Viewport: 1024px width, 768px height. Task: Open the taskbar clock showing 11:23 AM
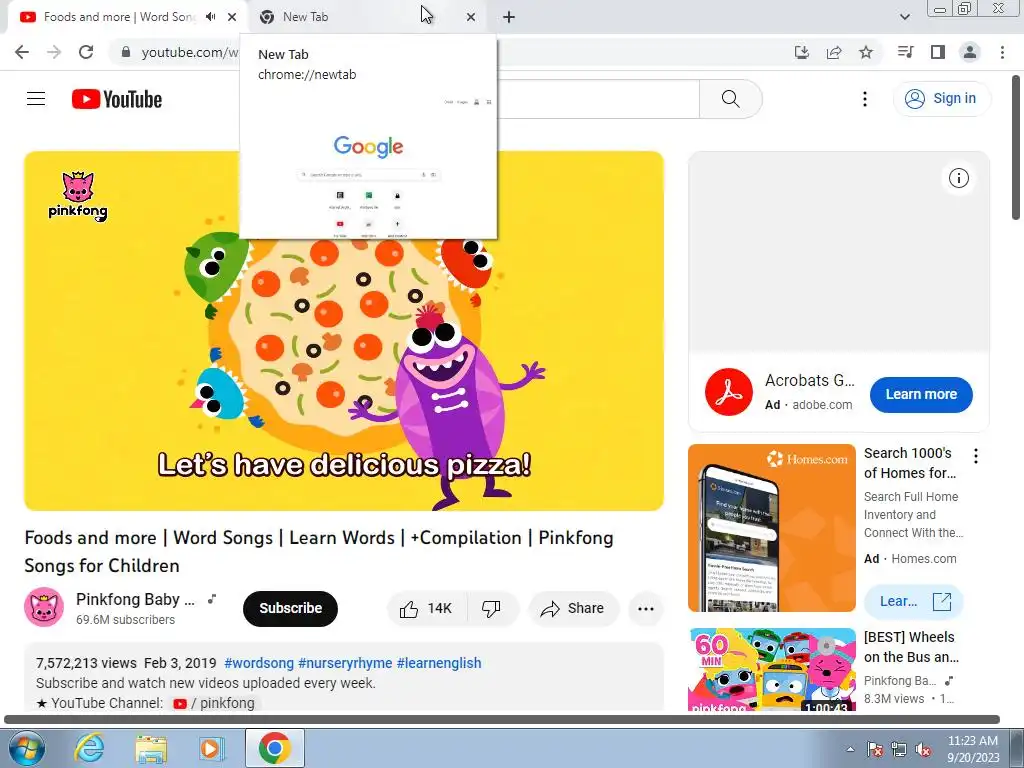pyautogui.click(x=973, y=749)
